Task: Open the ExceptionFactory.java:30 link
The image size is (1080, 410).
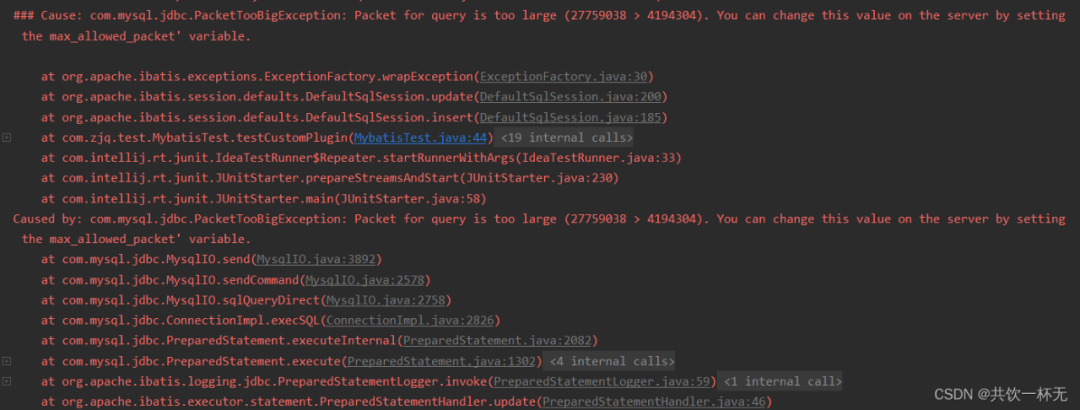Action: [x=563, y=76]
